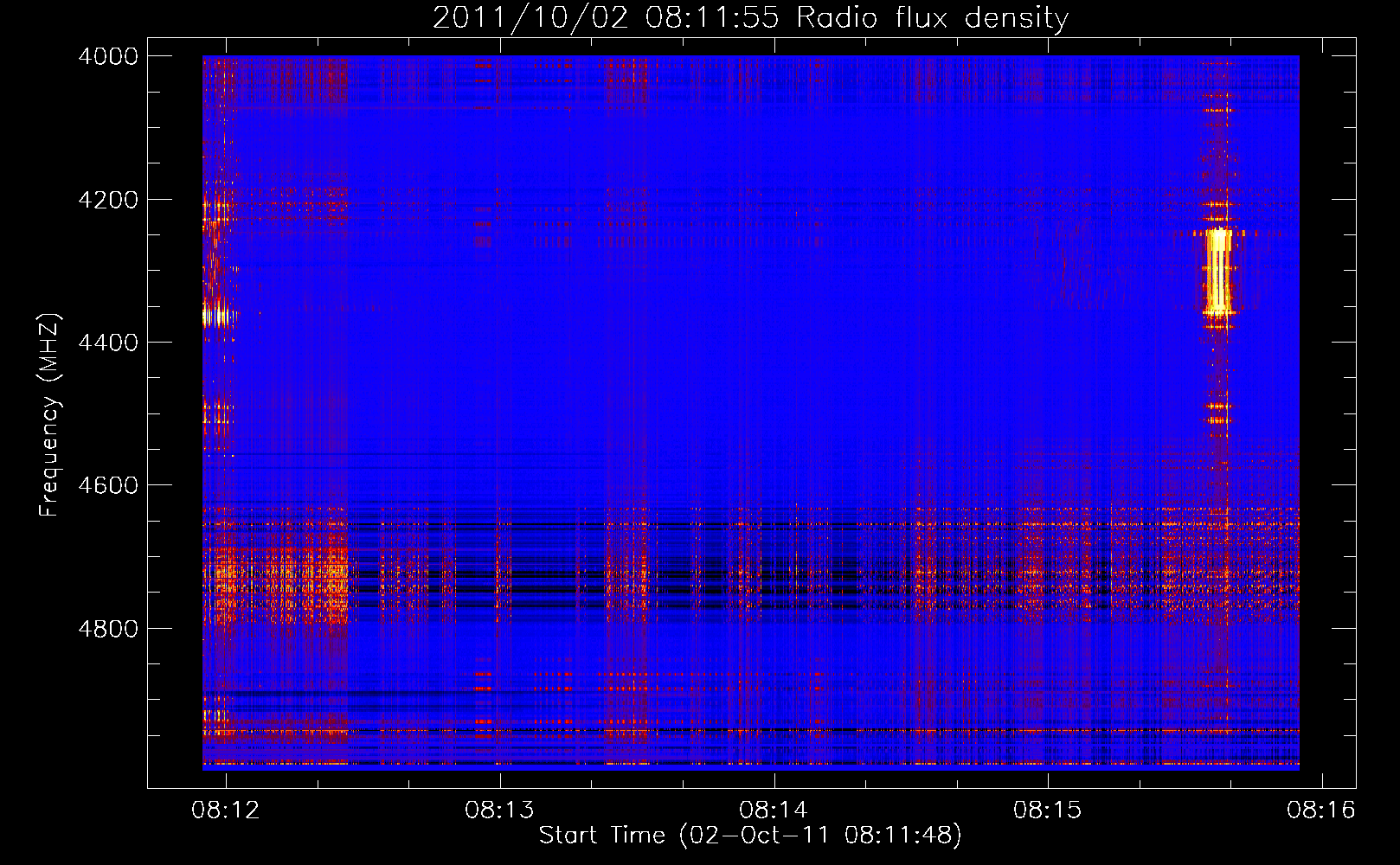1400x865 pixels.
Task: Click the 08:13 time tick label
Action: [499, 811]
